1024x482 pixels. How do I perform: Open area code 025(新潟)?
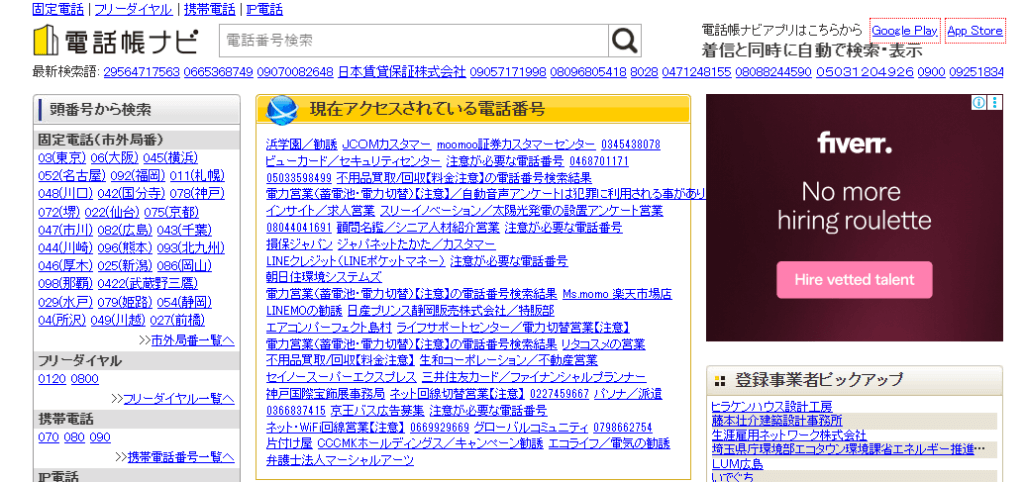[125, 266]
